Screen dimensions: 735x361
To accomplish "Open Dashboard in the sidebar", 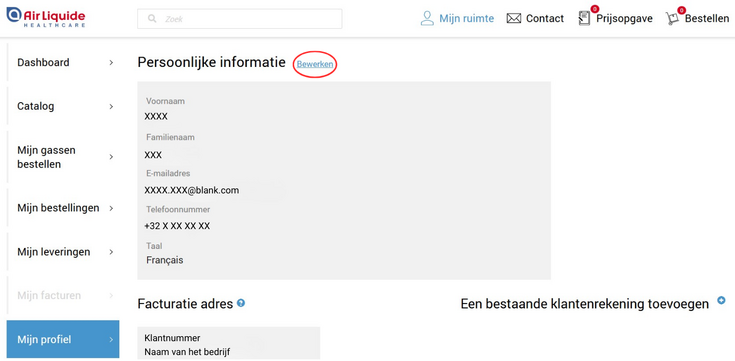I will [63, 62].
